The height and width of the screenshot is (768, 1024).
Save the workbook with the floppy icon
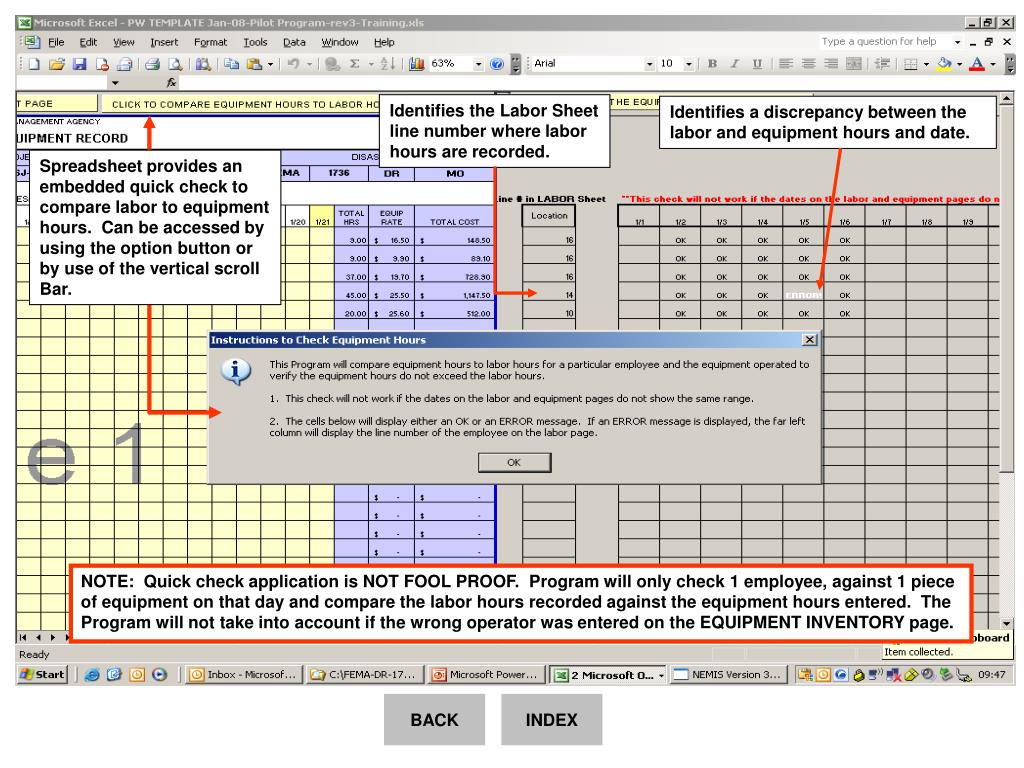coord(79,64)
